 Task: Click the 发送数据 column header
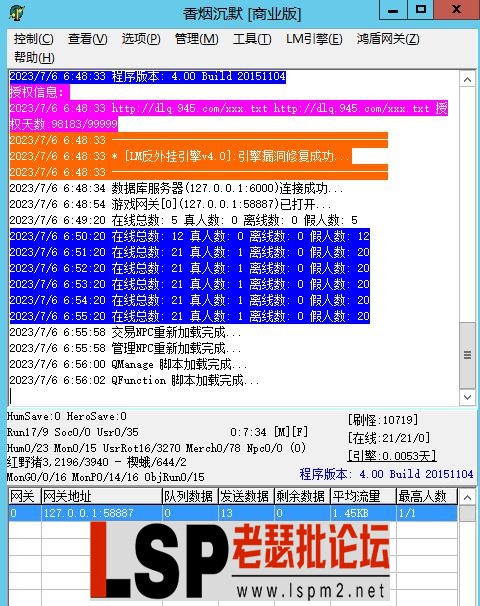247,496
